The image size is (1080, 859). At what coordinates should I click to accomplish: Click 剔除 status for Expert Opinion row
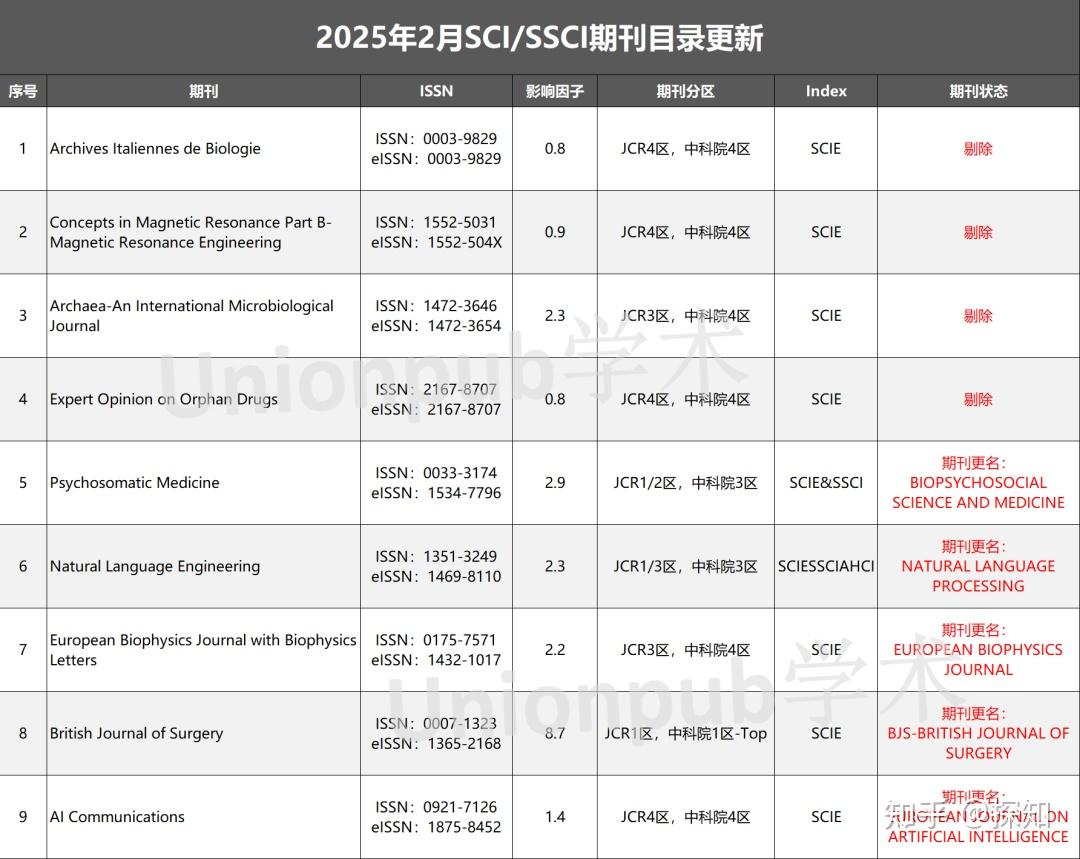click(978, 400)
